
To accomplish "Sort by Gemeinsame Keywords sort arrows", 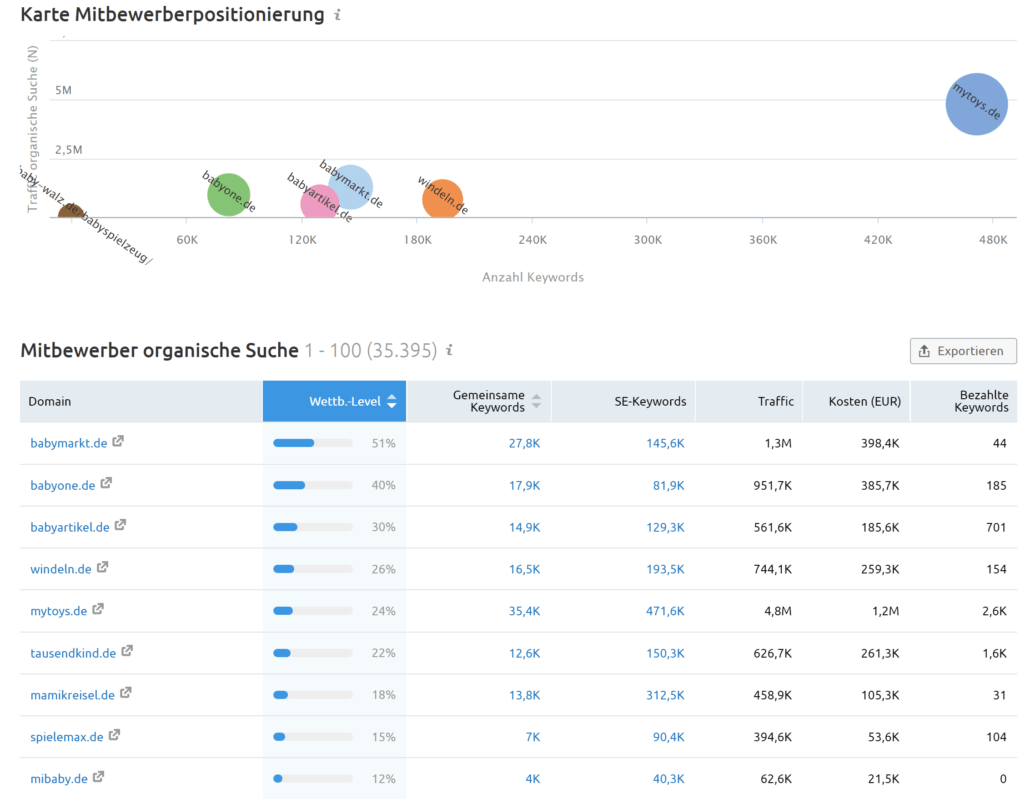I will [x=537, y=401].
